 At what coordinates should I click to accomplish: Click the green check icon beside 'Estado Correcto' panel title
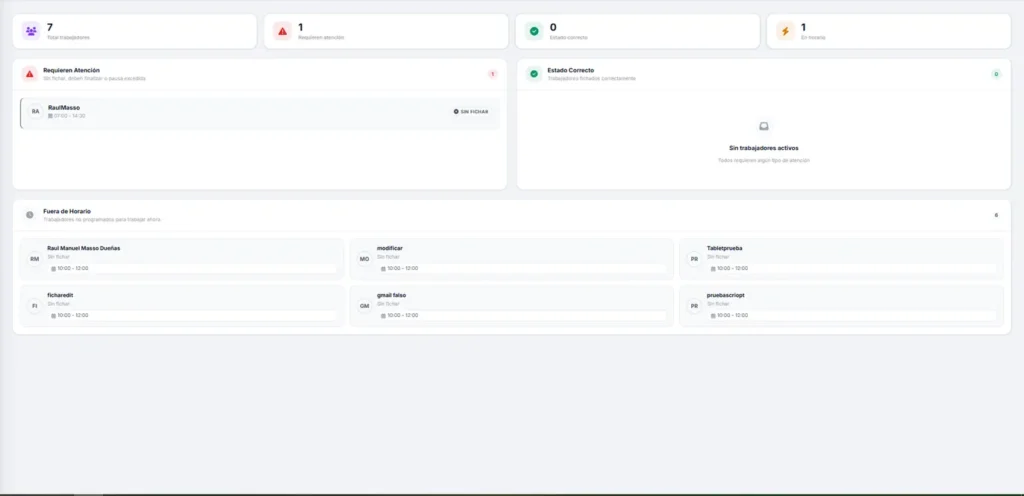(x=534, y=74)
